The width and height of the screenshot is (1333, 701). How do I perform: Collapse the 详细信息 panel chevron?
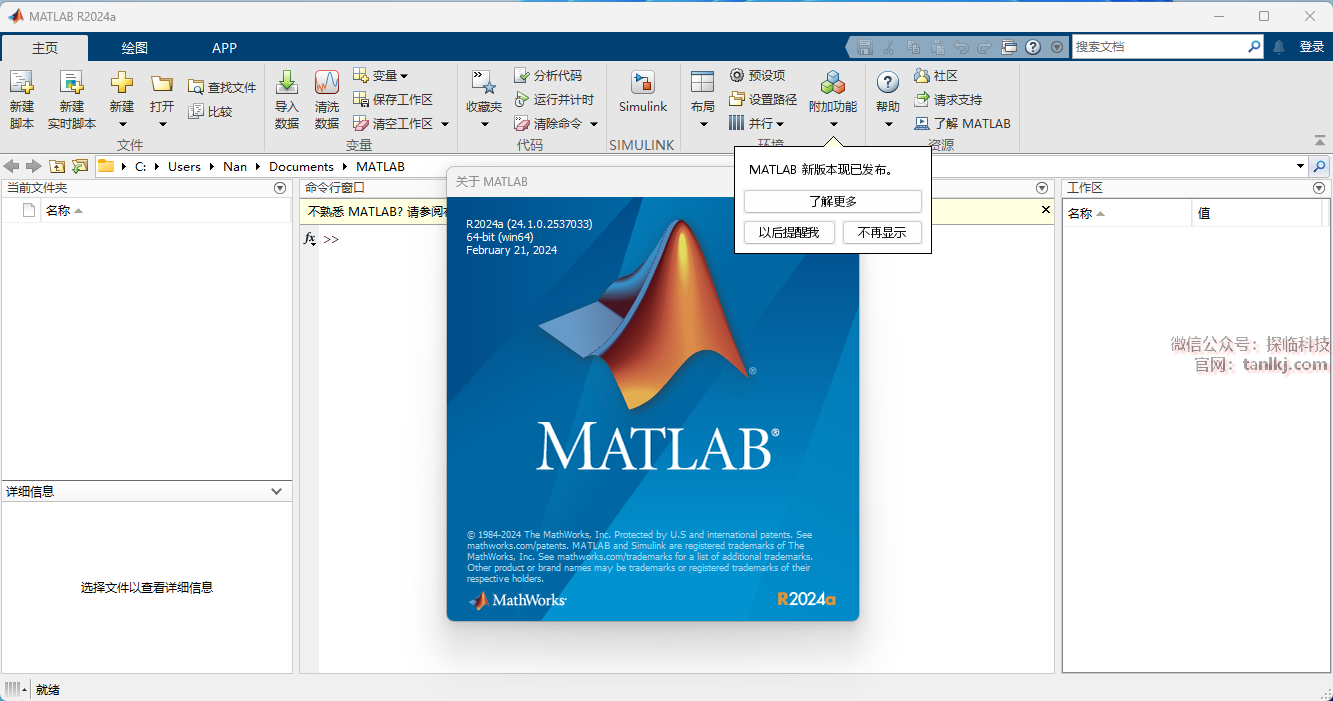click(x=277, y=491)
